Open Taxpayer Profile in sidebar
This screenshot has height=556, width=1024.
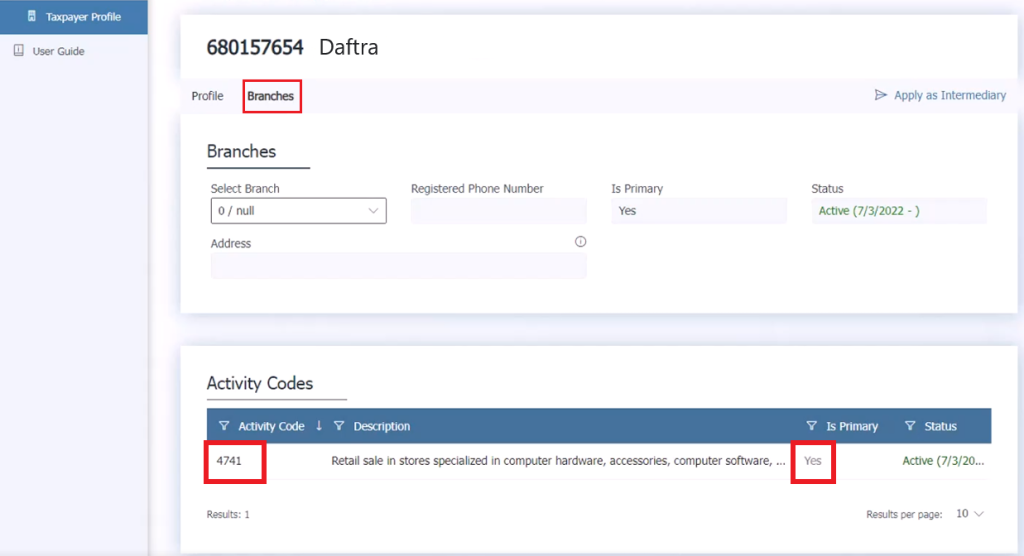point(74,17)
